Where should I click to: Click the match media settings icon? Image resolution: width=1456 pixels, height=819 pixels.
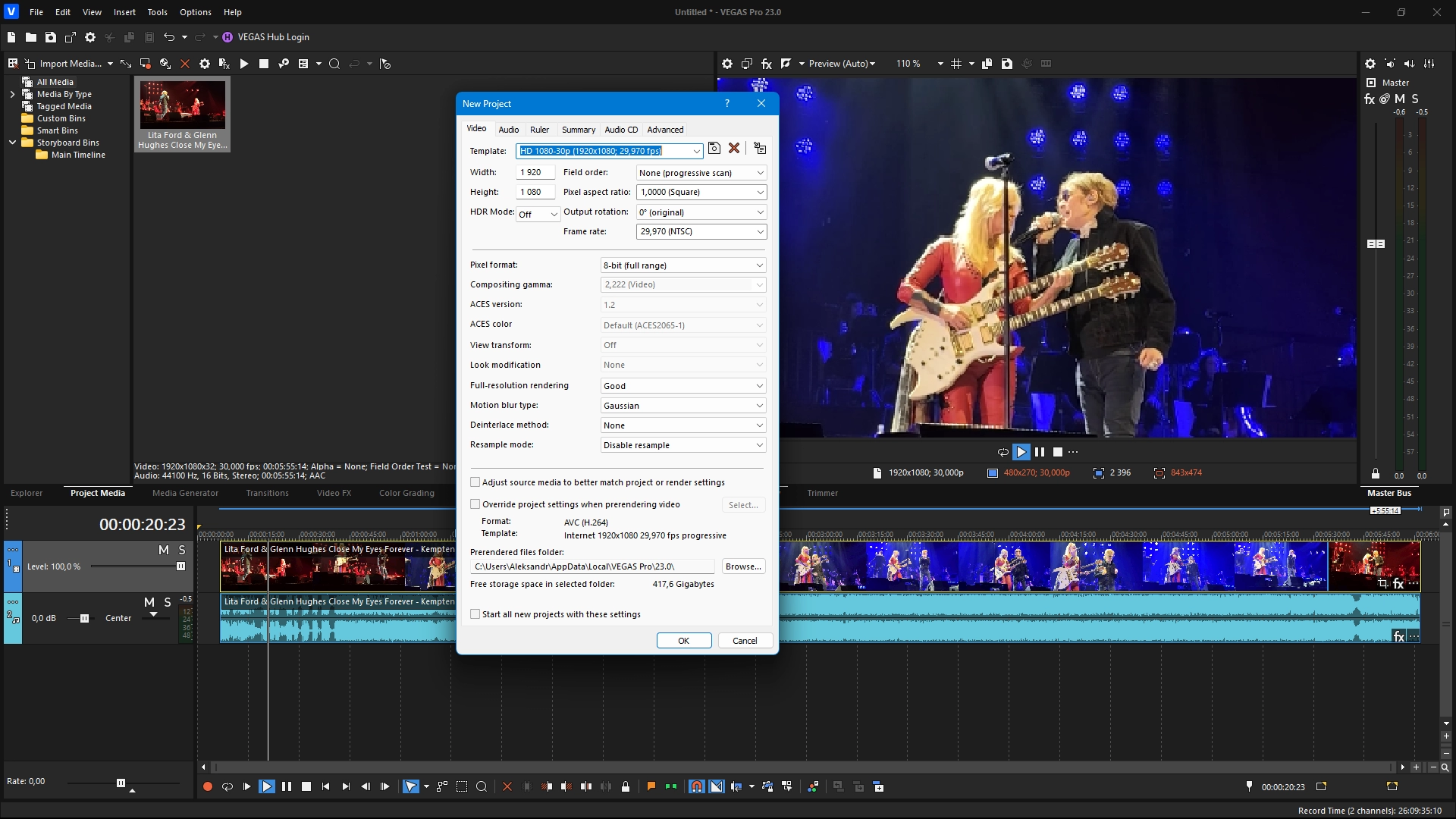(760, 149)
